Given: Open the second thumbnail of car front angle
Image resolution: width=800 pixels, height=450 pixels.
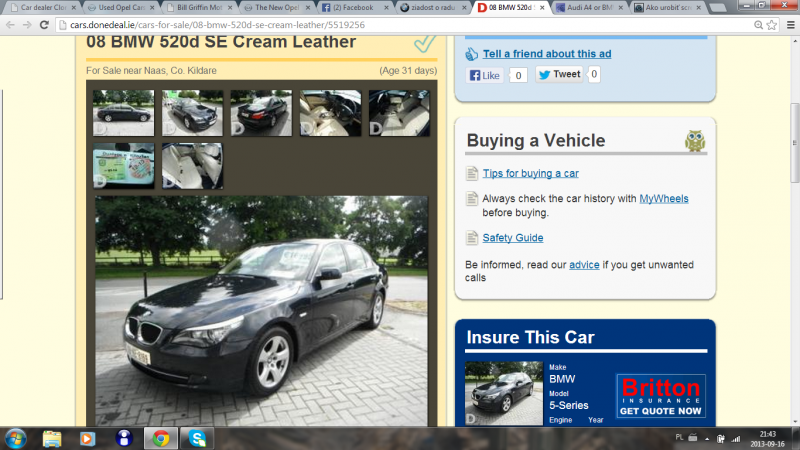Looking at the screenshot, I should point(192,113).
